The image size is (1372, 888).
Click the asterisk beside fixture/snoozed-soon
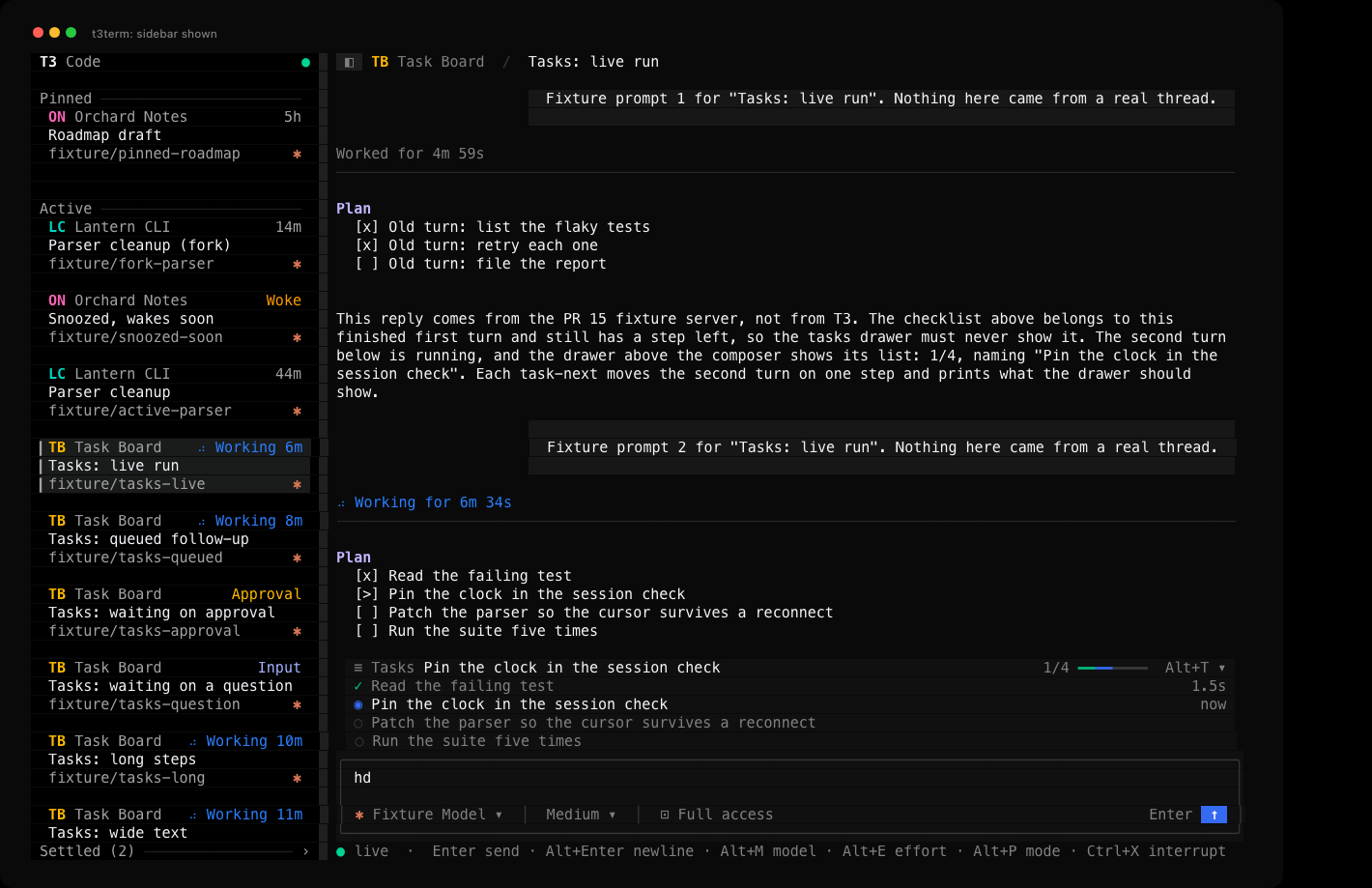[x=297, y=337]
